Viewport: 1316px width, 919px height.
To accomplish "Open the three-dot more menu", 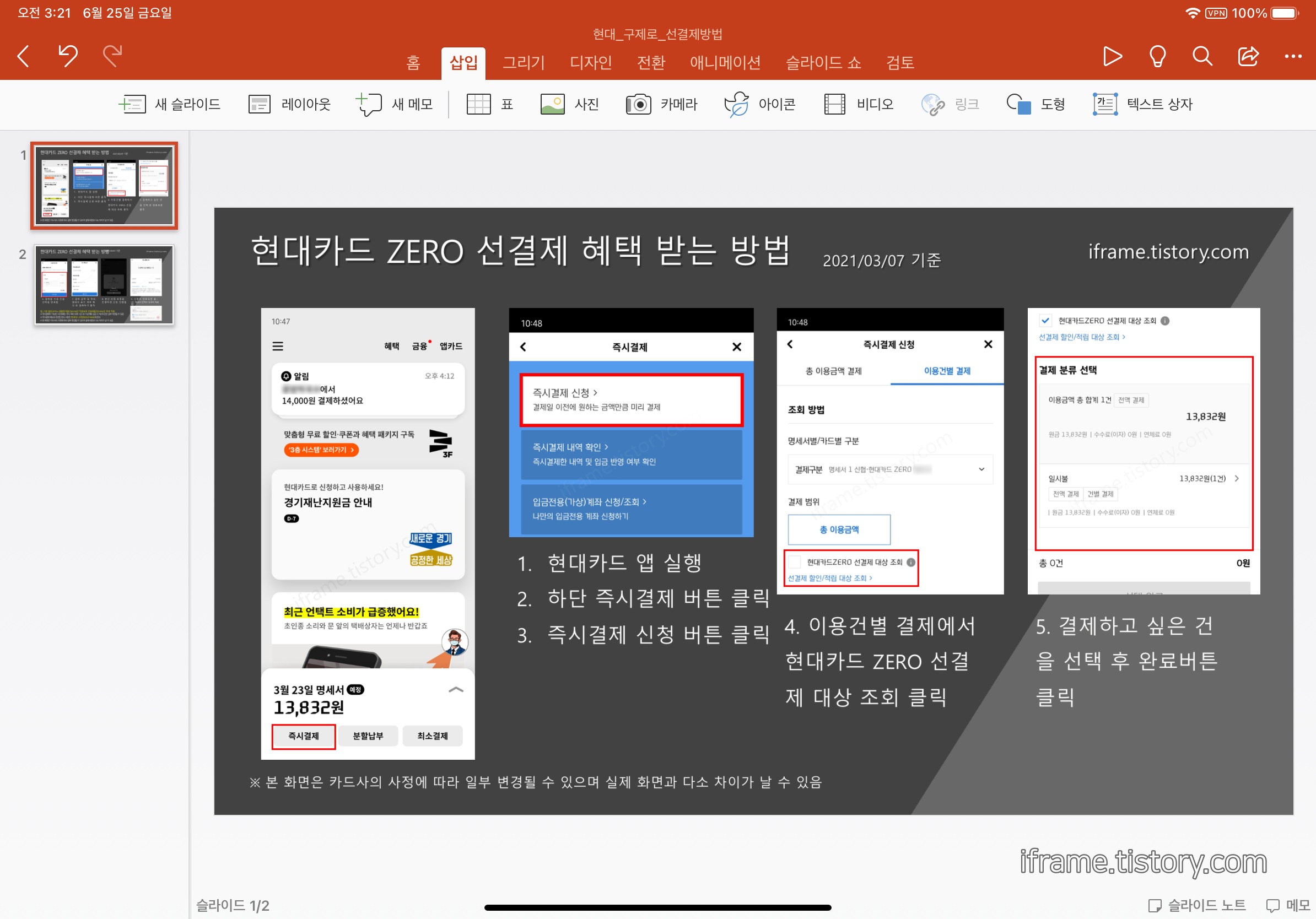I will [x=1292, y=56].
